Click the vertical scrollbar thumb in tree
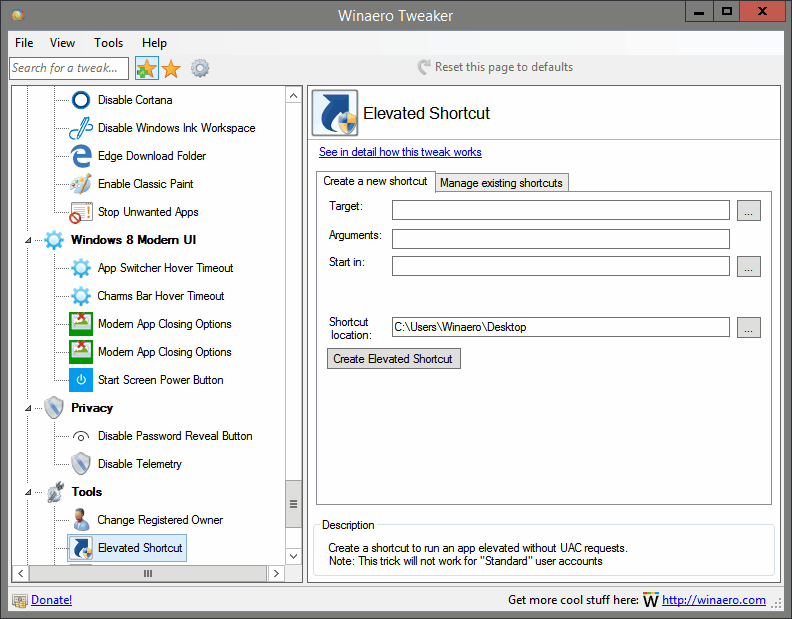 coord(293,504)
